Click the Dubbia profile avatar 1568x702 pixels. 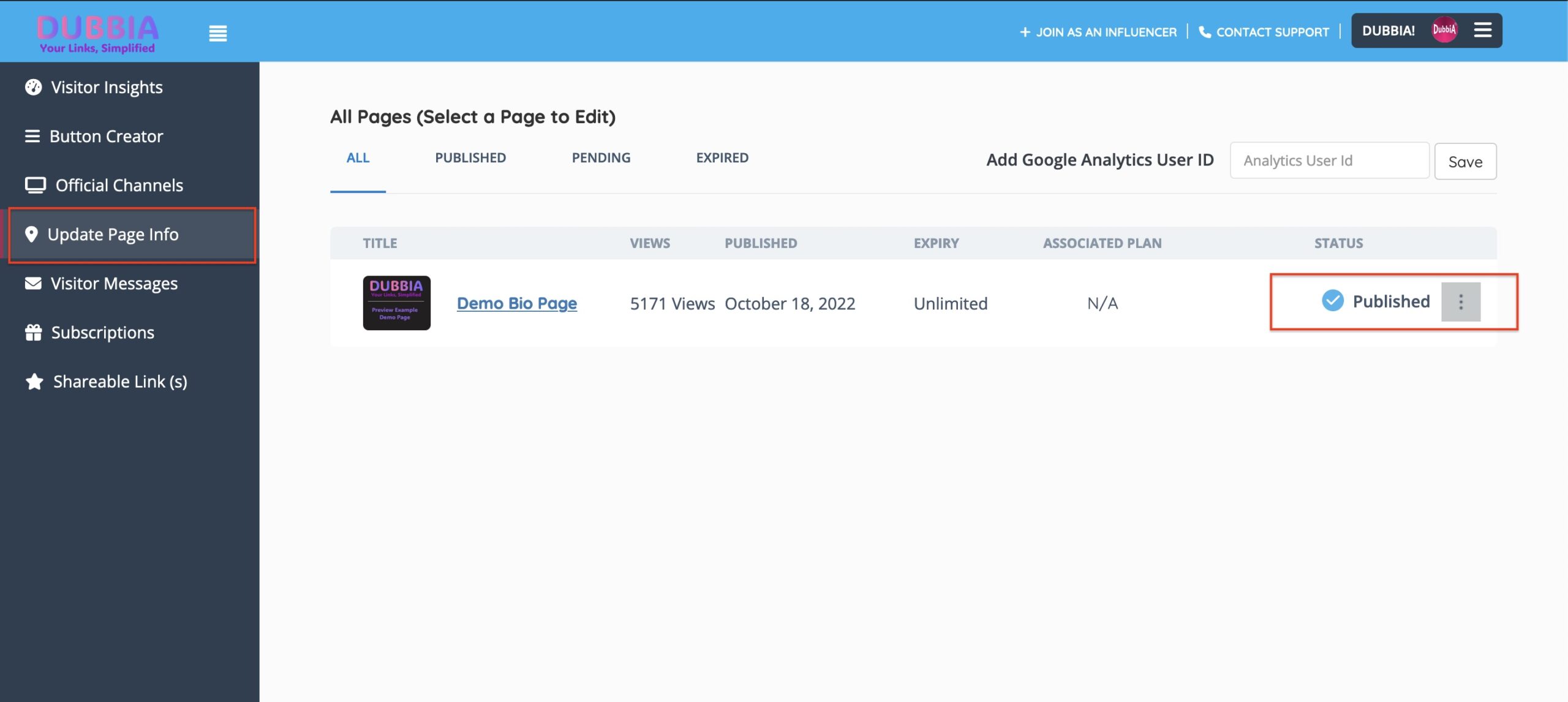coord(1444,30)
